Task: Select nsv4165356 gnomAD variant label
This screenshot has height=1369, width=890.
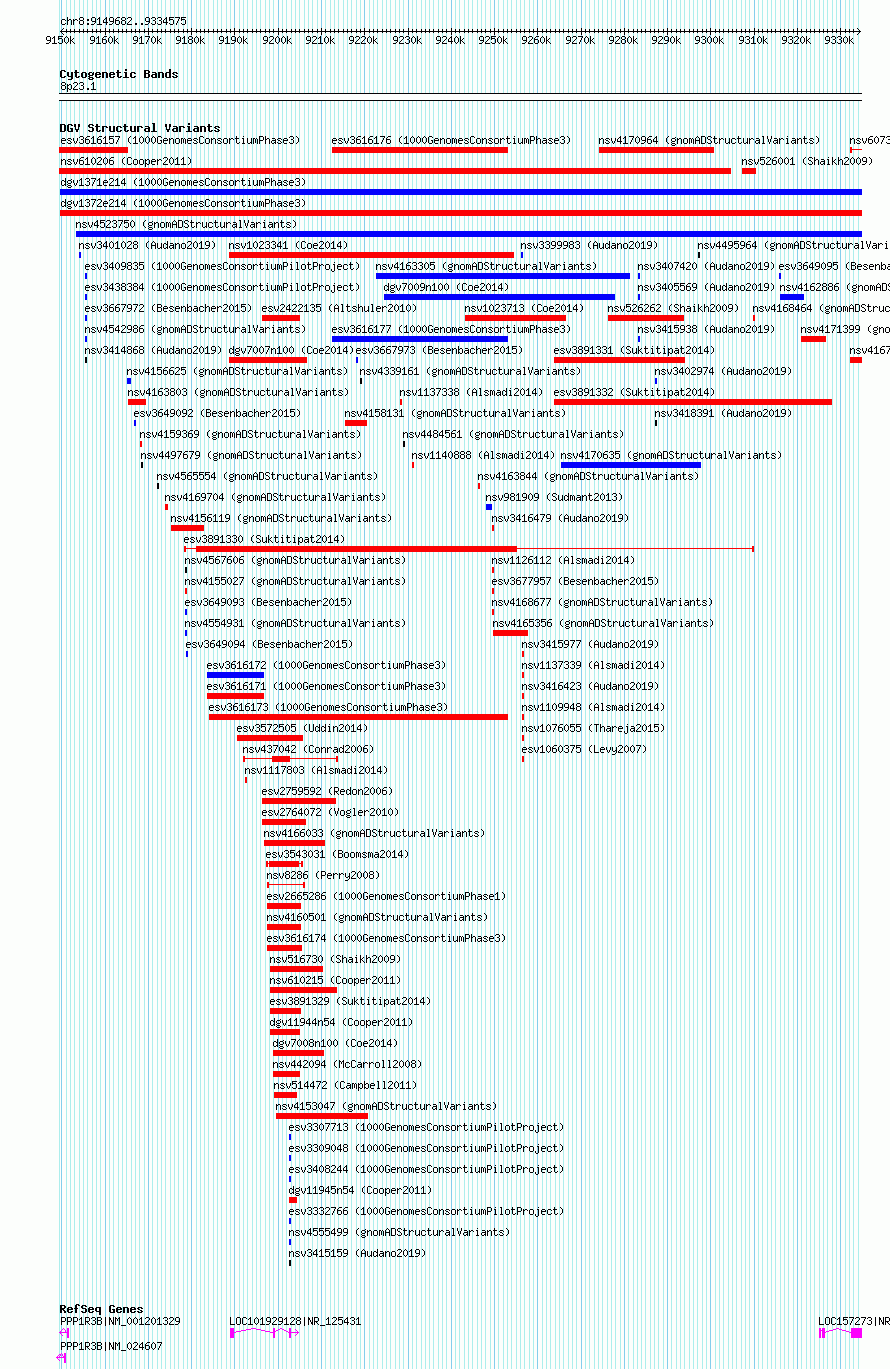Action: coord(603,623)
